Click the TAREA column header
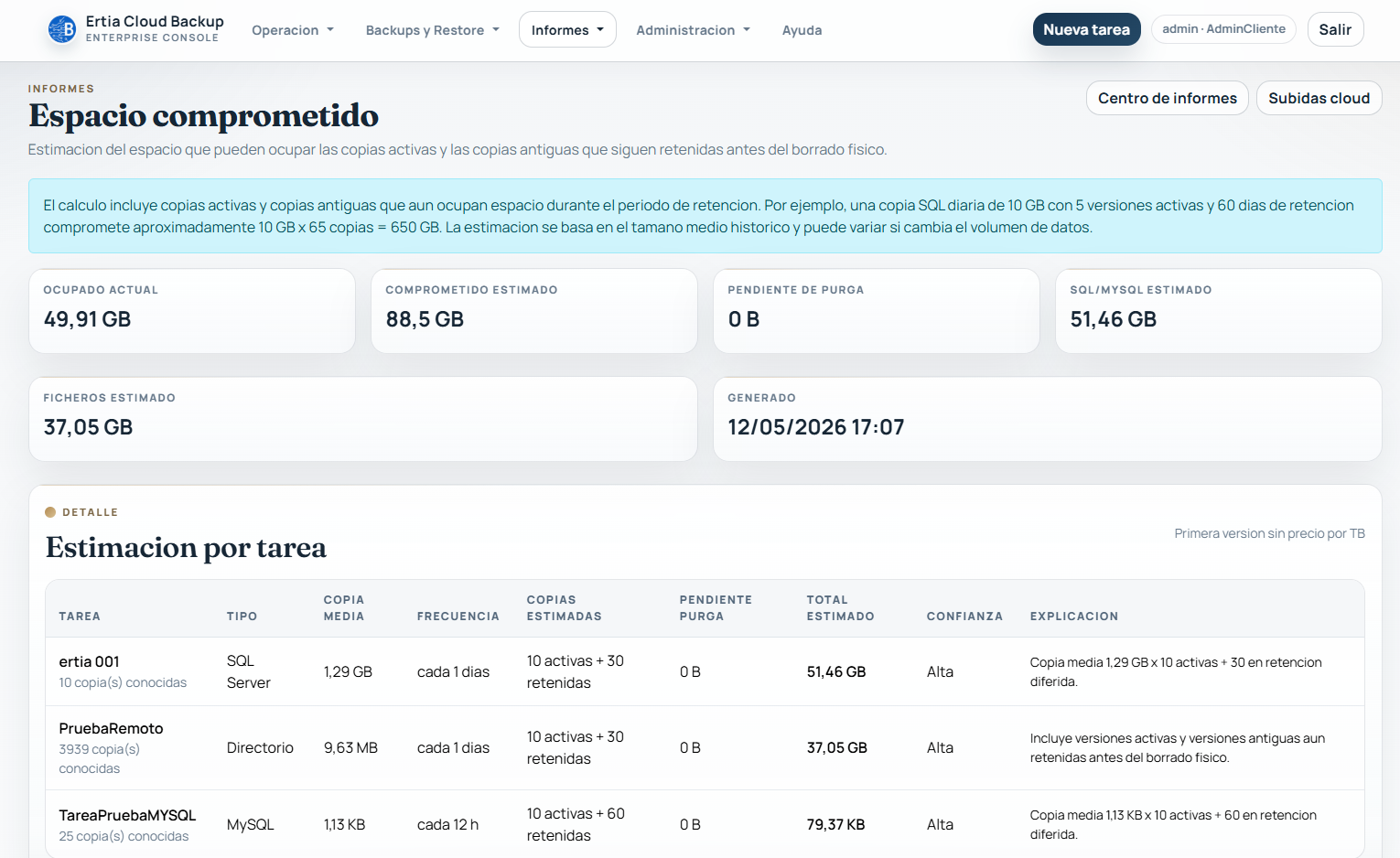This screenshot has height=858, width=1400. coord(80,617)
